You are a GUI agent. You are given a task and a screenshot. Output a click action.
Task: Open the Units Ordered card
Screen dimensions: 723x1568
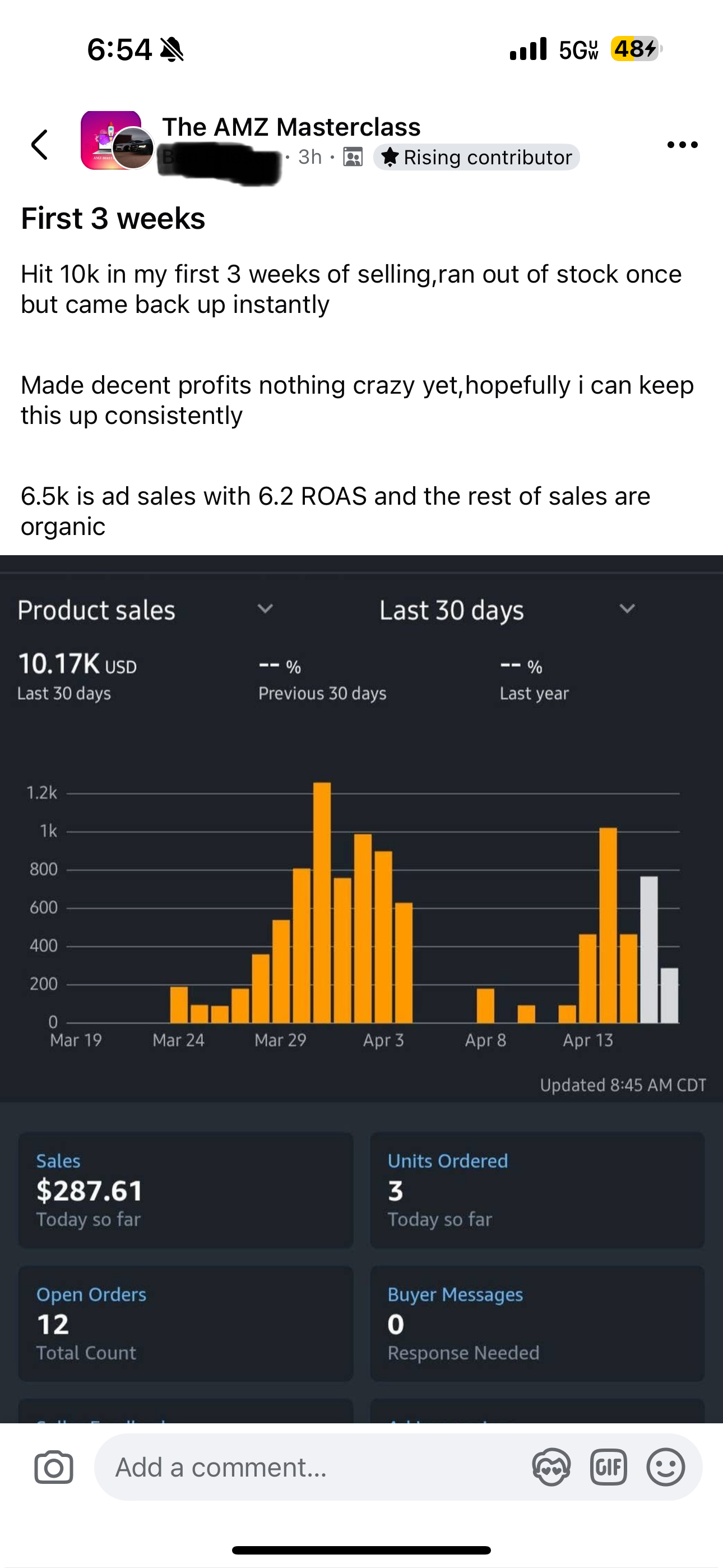537,1190
